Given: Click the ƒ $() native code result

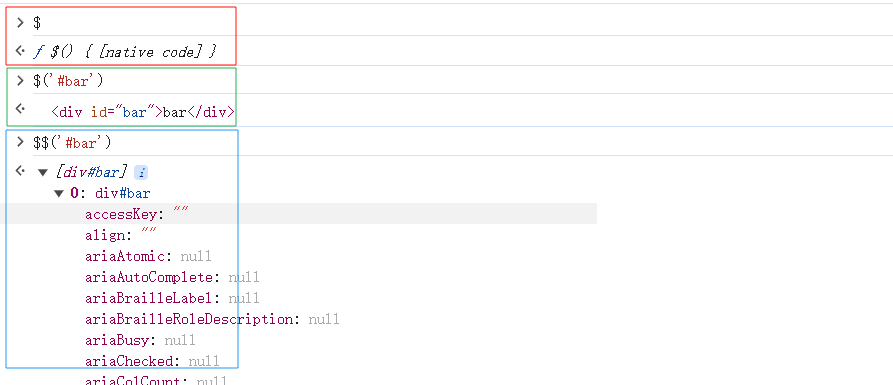Looking at the screenshot, I should click(x=125, y=52).
